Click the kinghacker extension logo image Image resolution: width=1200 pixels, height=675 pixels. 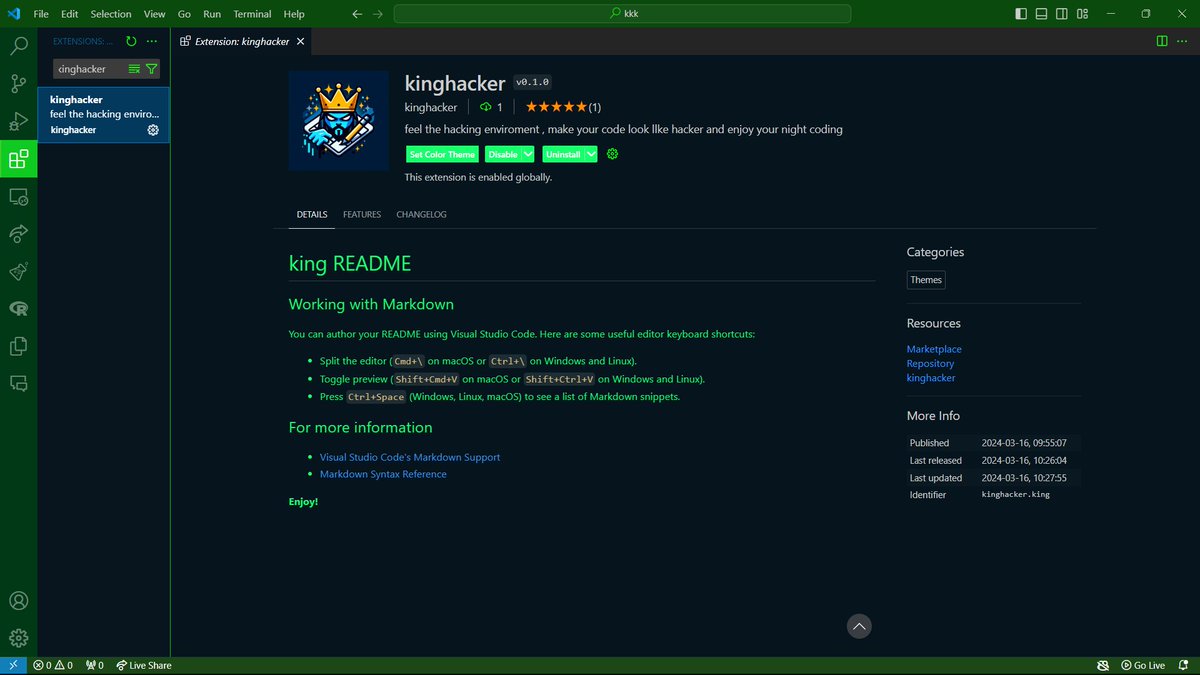pyautogui.click(x=339, y=120)
